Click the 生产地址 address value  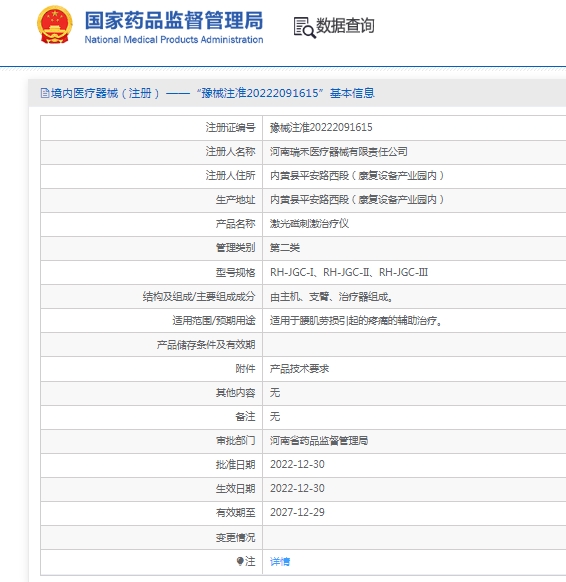point(357,200)
